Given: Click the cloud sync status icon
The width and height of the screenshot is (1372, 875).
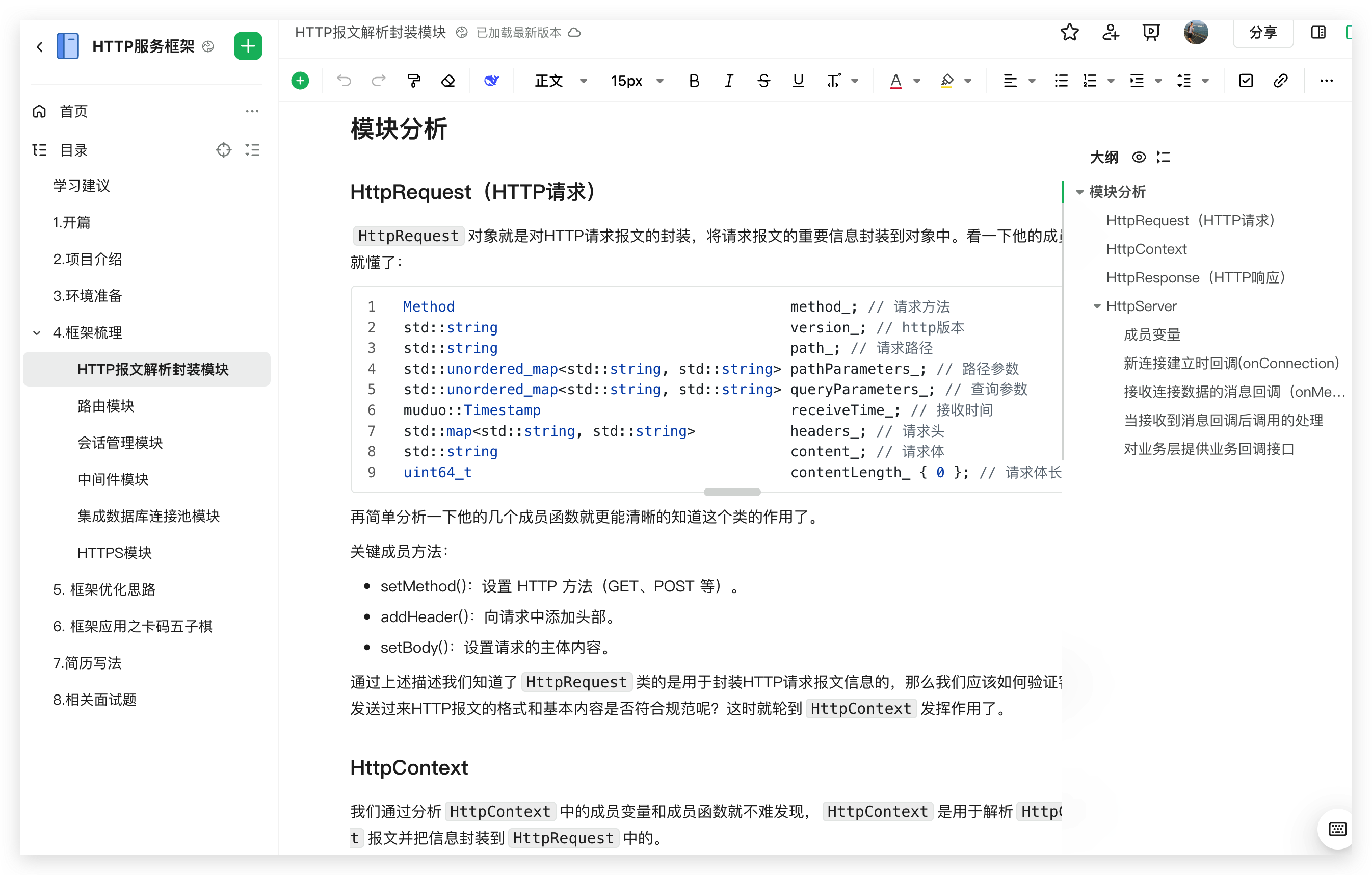Looking at the screenshot, I should point(575,33).
